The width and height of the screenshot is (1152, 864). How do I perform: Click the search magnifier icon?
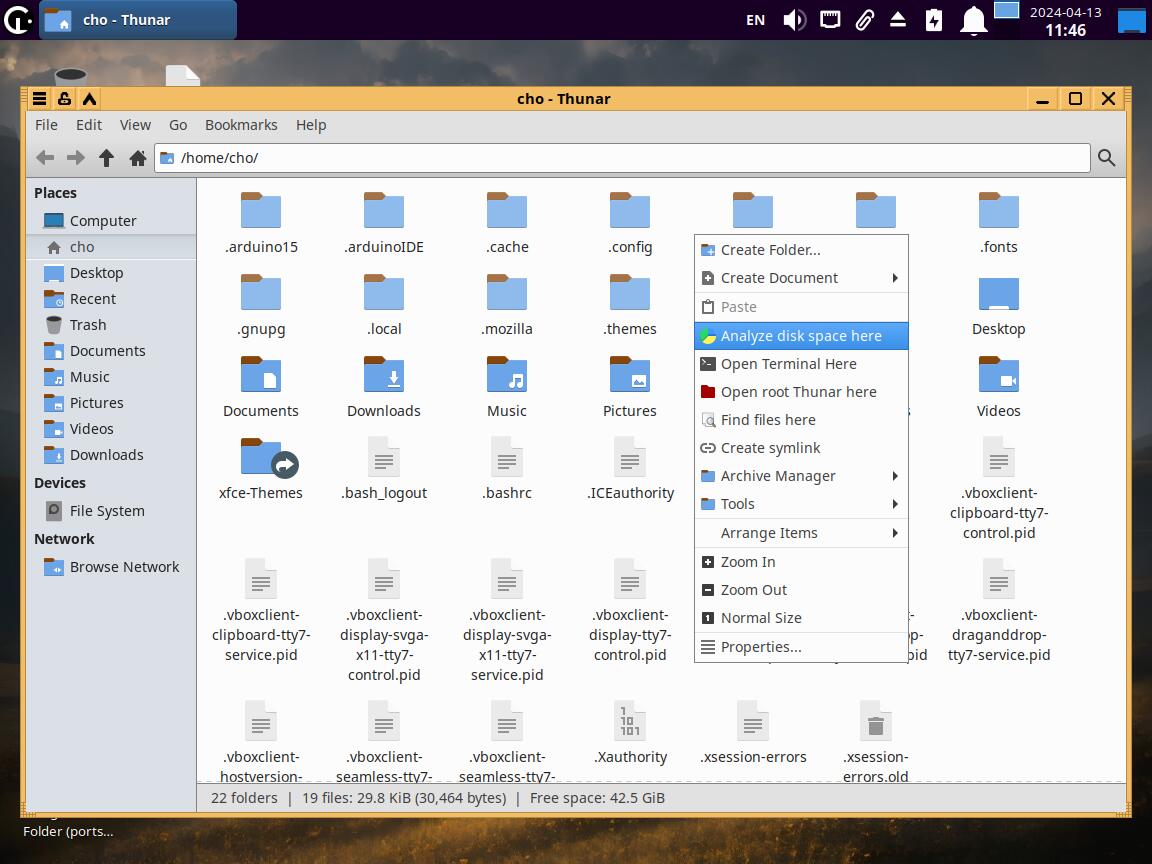[1106, 158]
